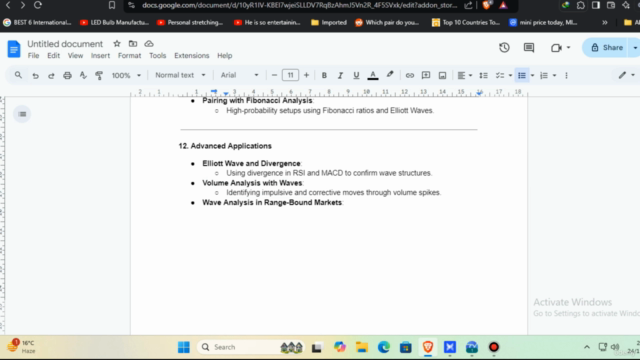Run spelling and grammar check
Image resolution: width=640 pixels, height=360 pixels.
click(83, 76)
